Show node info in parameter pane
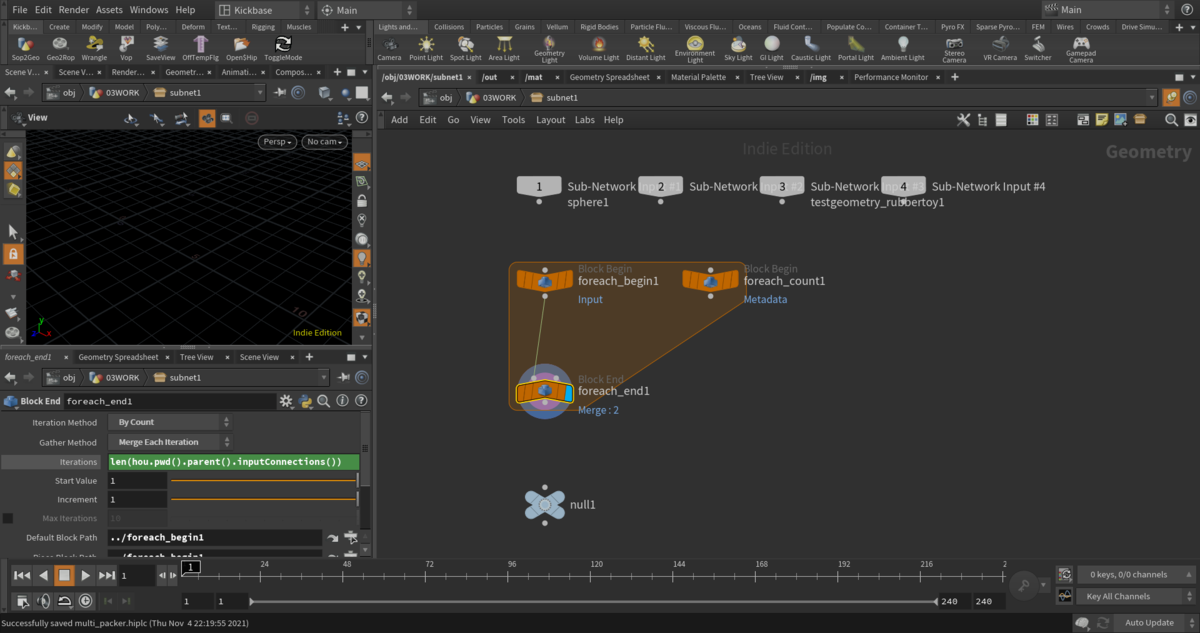 click(x=343, y=401)
